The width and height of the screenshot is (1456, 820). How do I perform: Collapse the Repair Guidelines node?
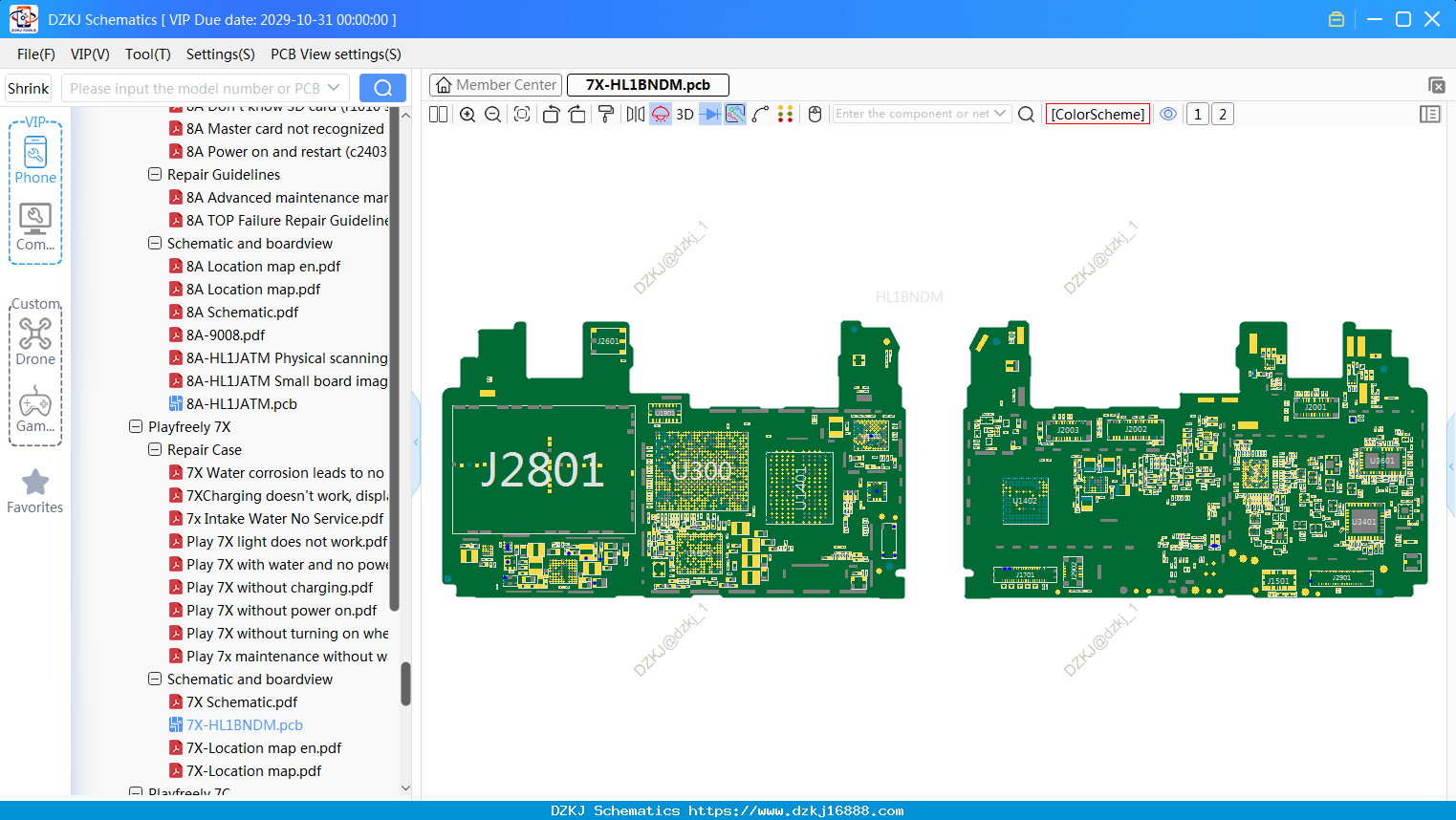155,175
